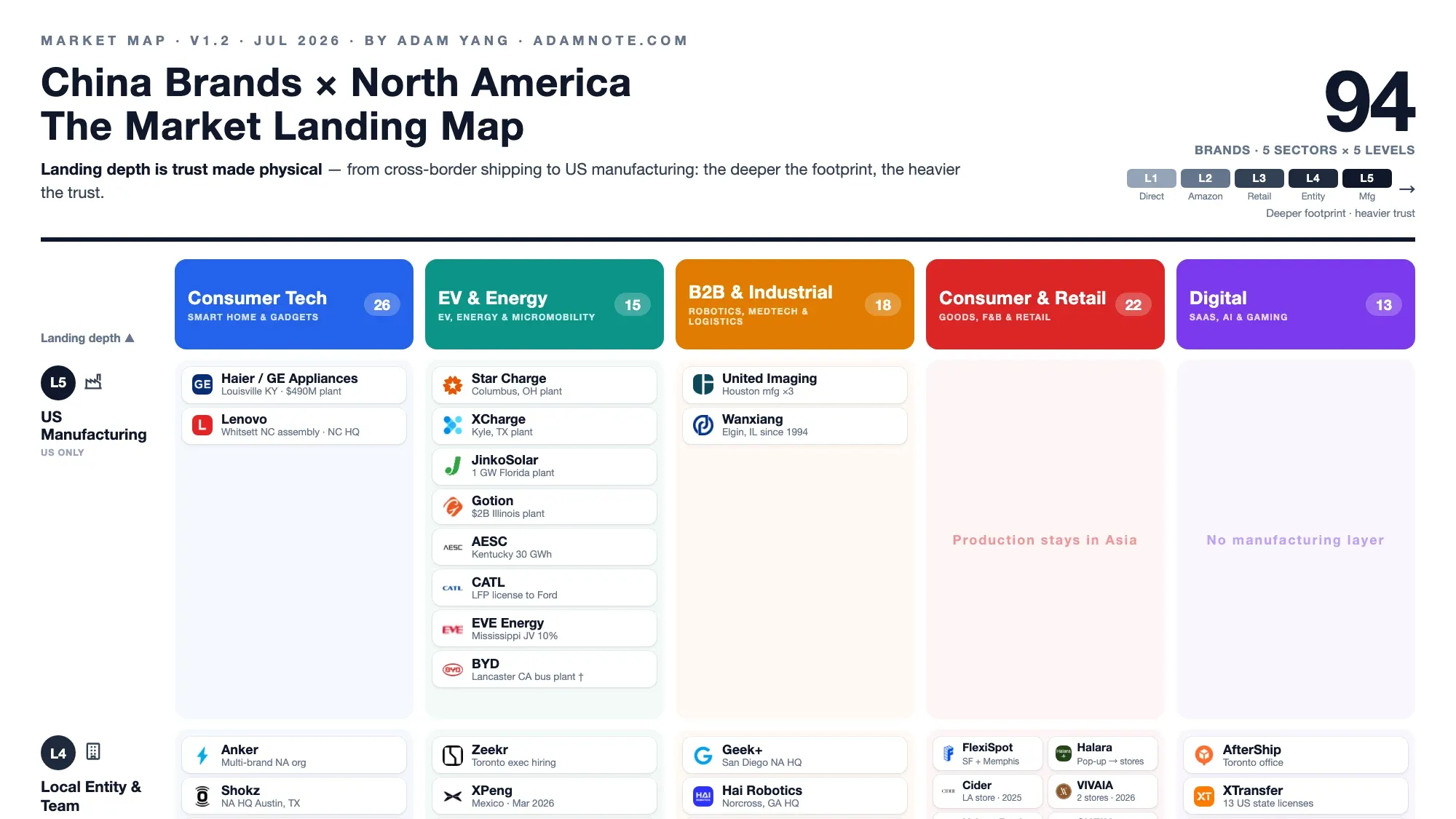Click the 15 count badge on EV & Energy

tap(633, 305)
